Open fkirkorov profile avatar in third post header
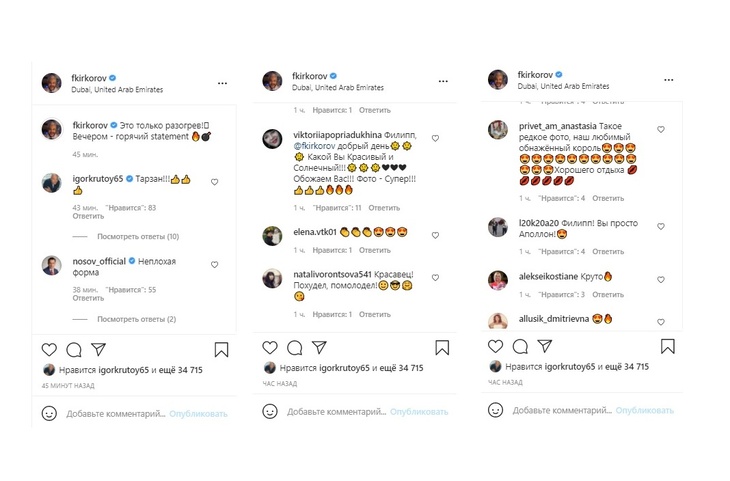Image resolution: width=730 pixels, height=481 pixels. (x=498, y=81)
